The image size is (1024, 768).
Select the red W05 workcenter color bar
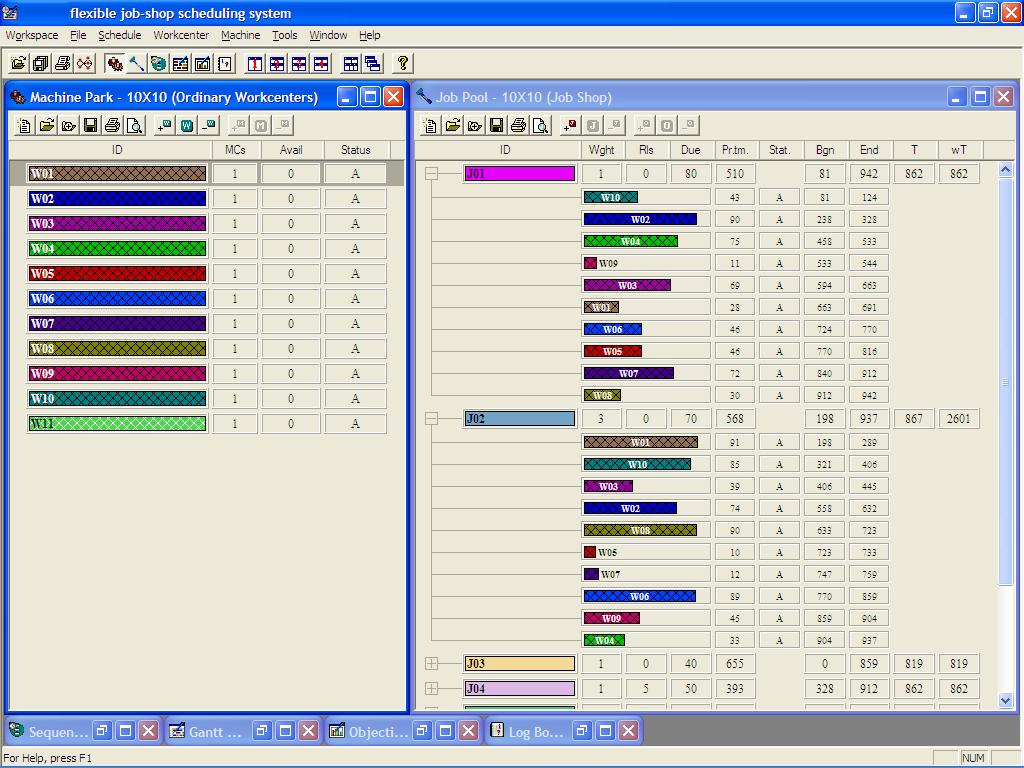(117, 274)
